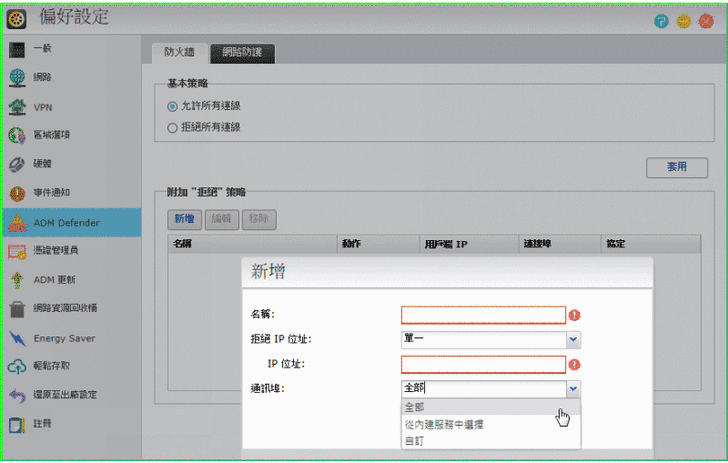
Task: Switch to the 網路防護 tab
Action: click(242, 52)
